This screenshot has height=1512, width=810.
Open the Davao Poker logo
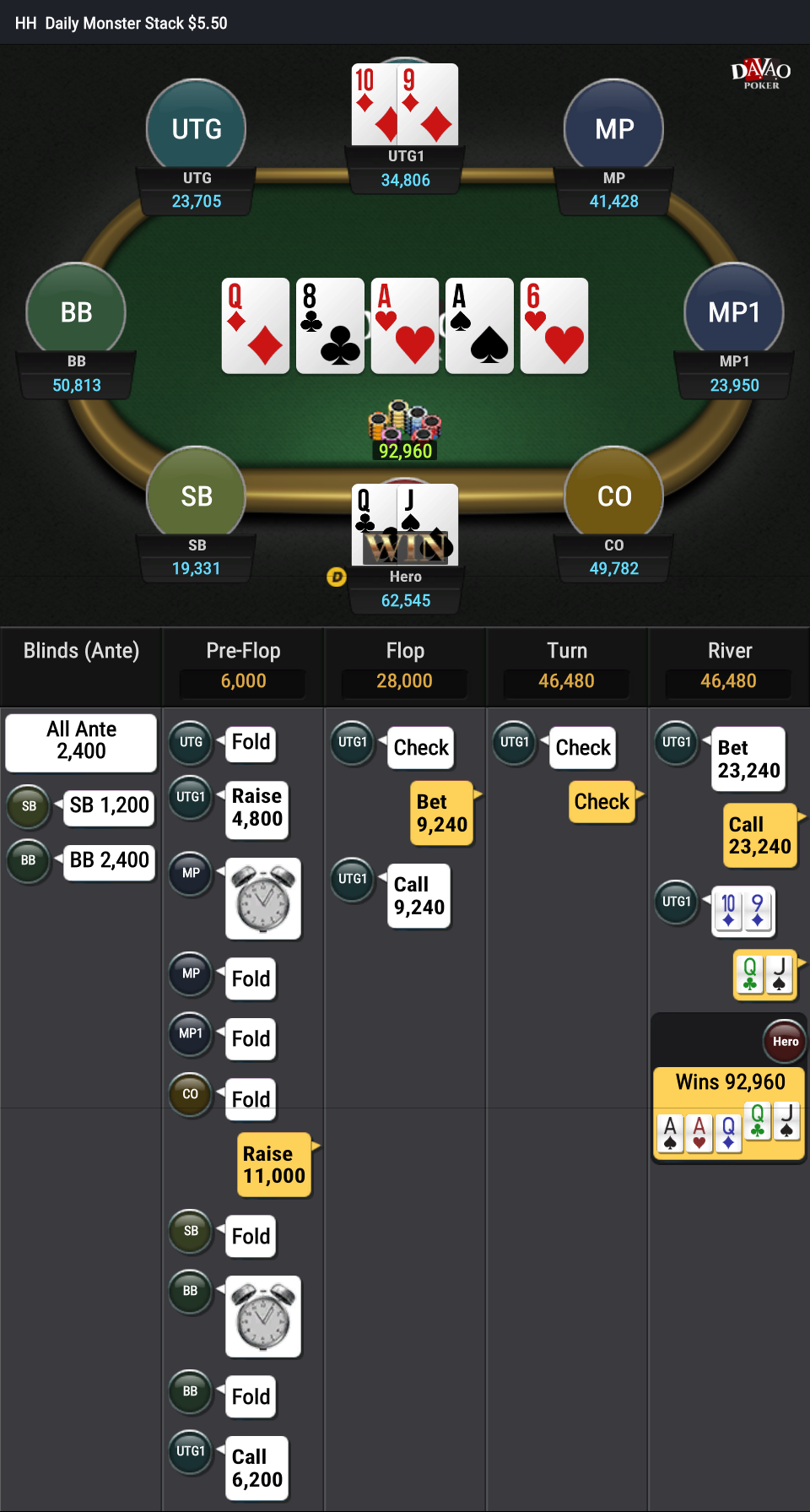click(761, 73)
